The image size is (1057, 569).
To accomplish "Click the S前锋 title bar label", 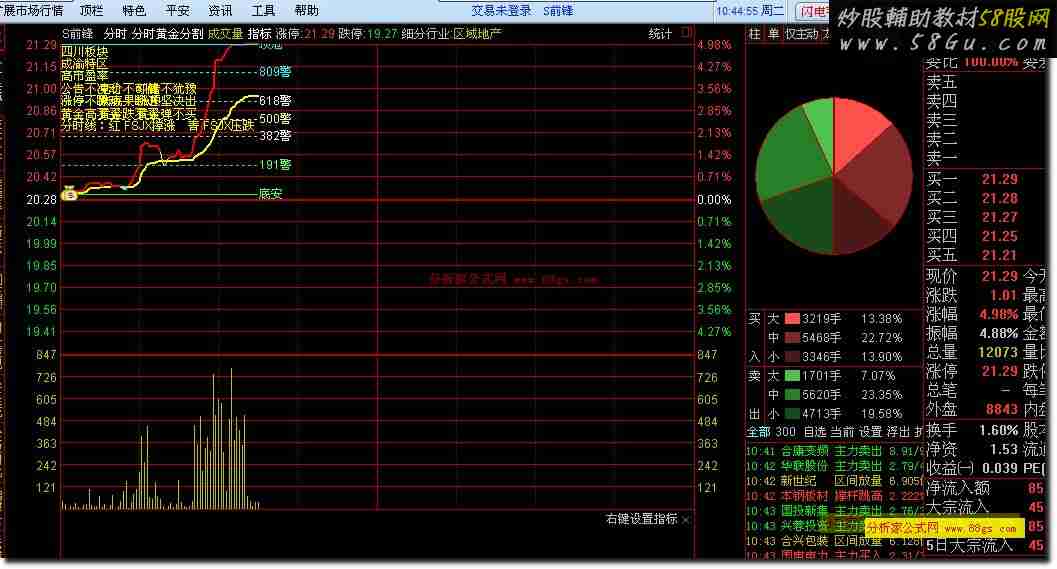I will [559, 11].
